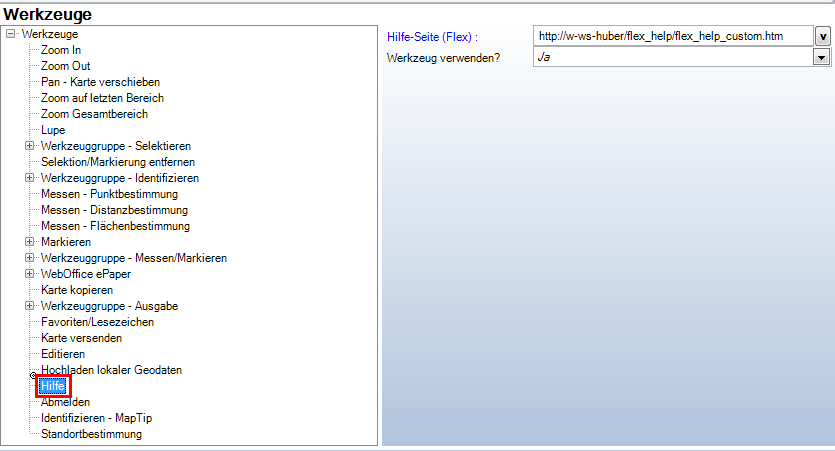The height and width of the screenshot is (451, 835).
Task: Select Zoom auf letzten Bereich item
Action: tap(102, 98)
